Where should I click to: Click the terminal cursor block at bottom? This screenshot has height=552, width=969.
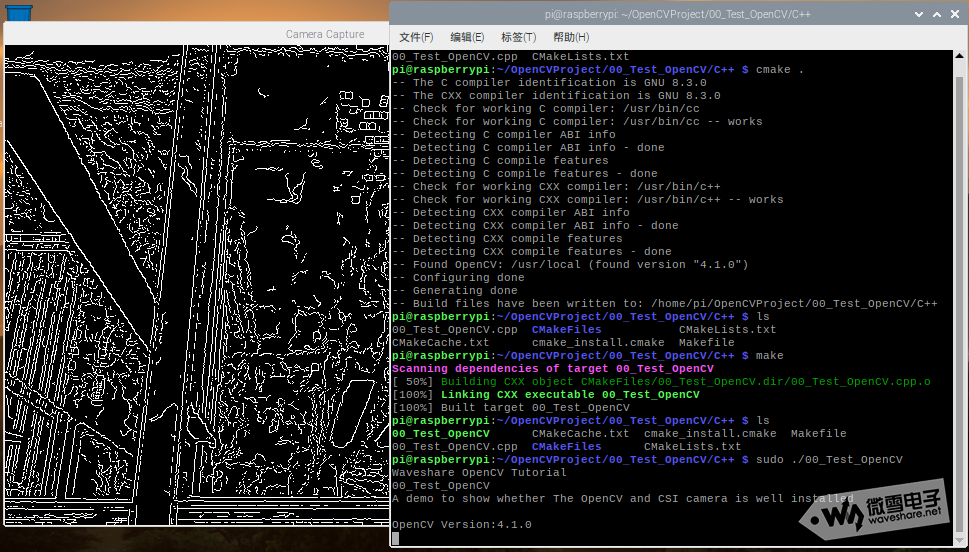tap(396, 538)
